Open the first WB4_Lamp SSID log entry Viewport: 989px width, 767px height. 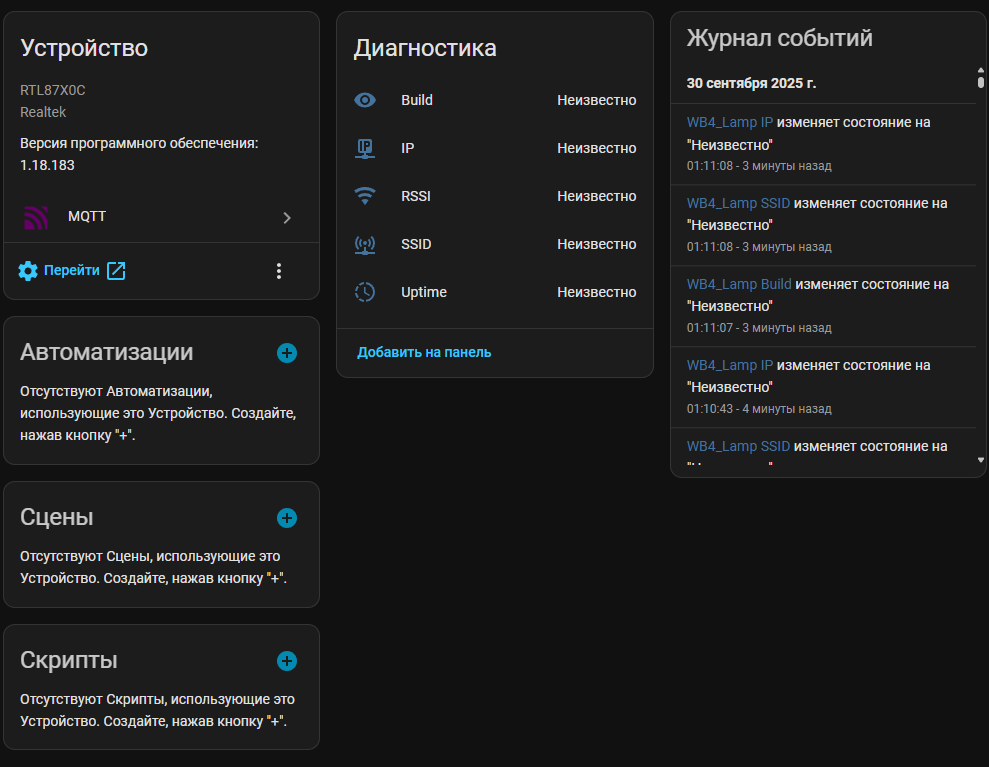click(x=738, y=203)
